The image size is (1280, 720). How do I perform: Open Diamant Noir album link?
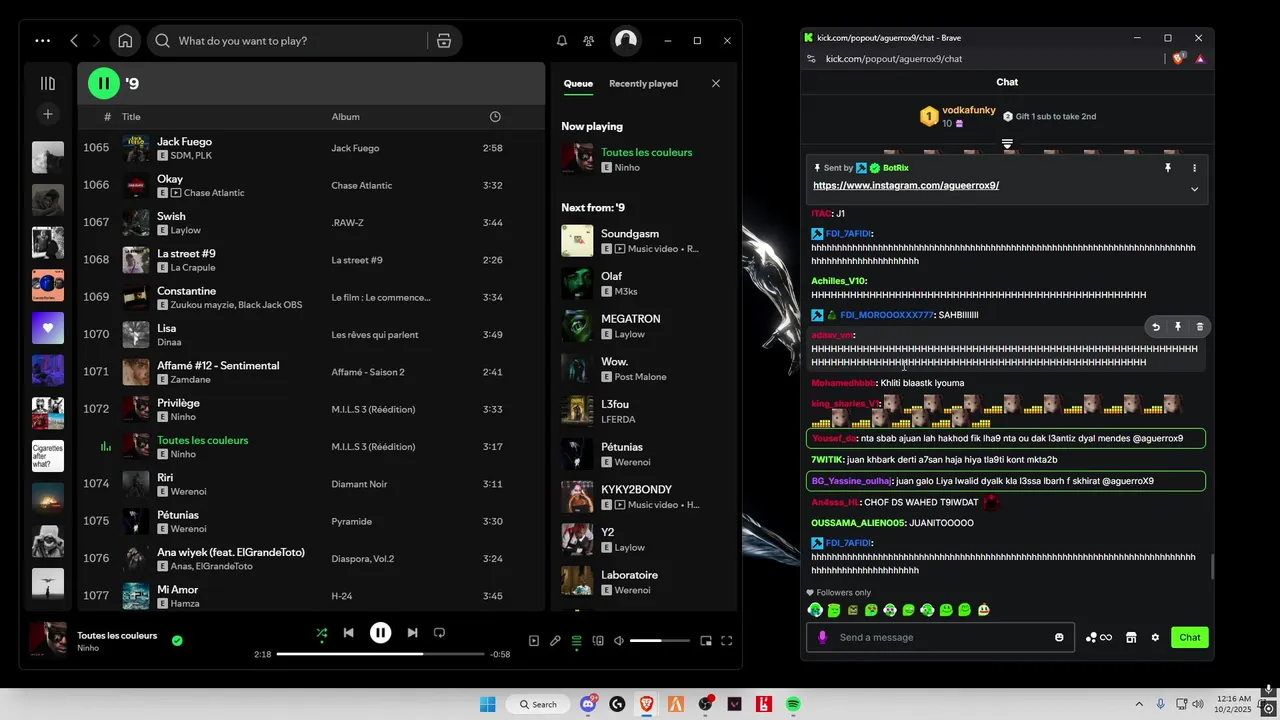[x=359, y=484]
